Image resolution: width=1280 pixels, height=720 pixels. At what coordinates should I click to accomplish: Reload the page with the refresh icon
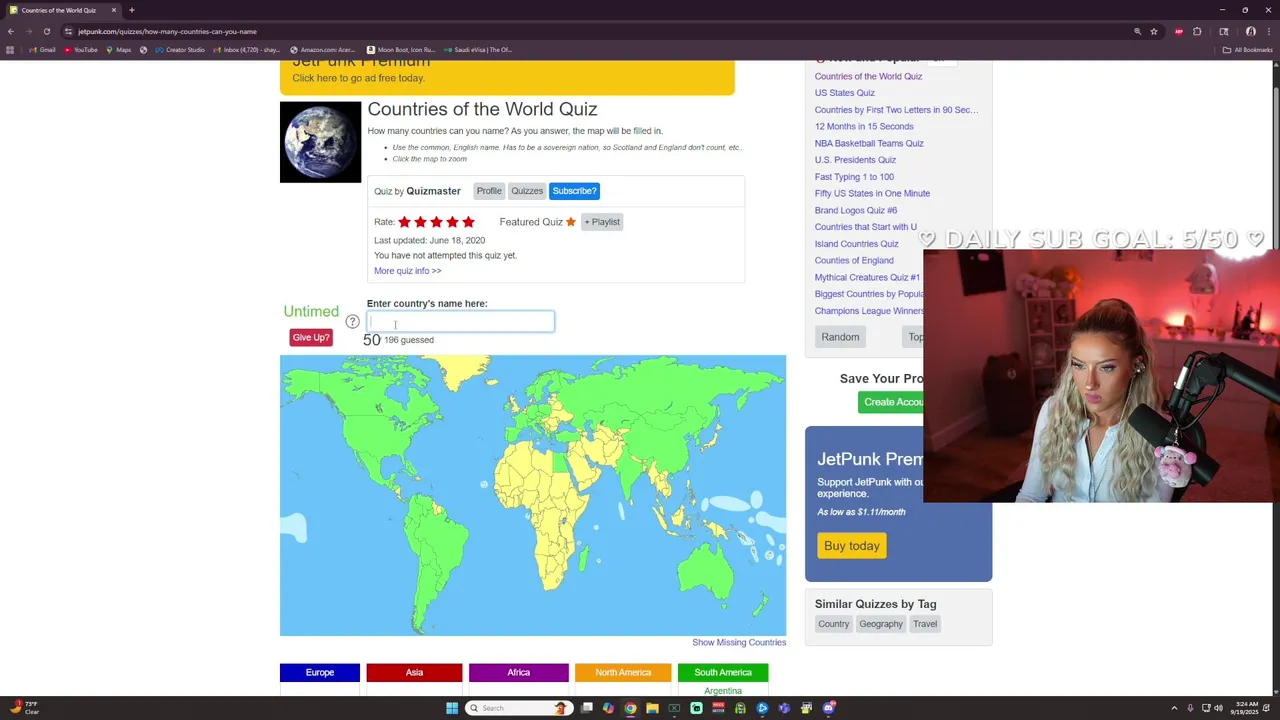click(x=46, y=31)
